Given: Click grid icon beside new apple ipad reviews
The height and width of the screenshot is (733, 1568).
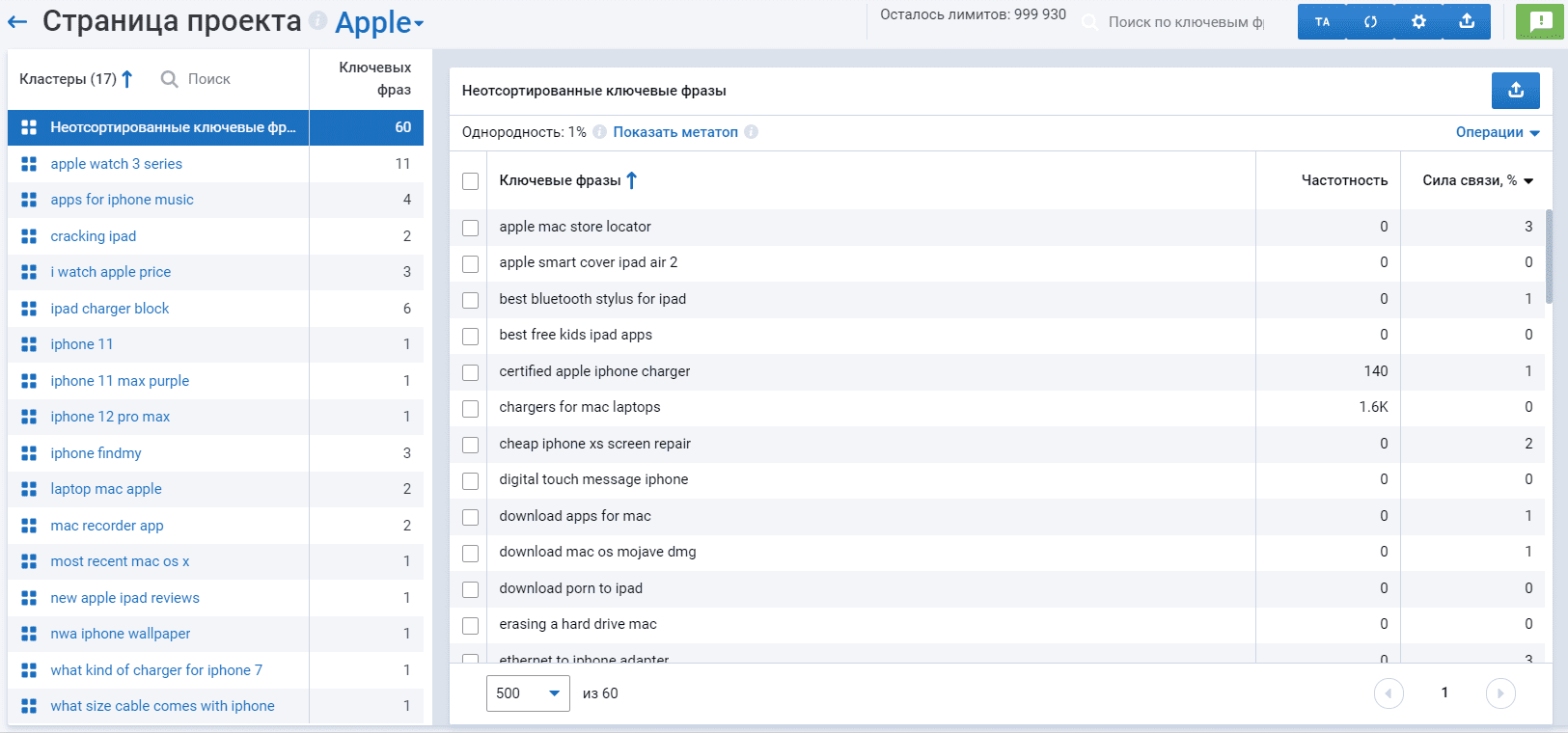Looking at the screenshot, I should click(29, 598).
